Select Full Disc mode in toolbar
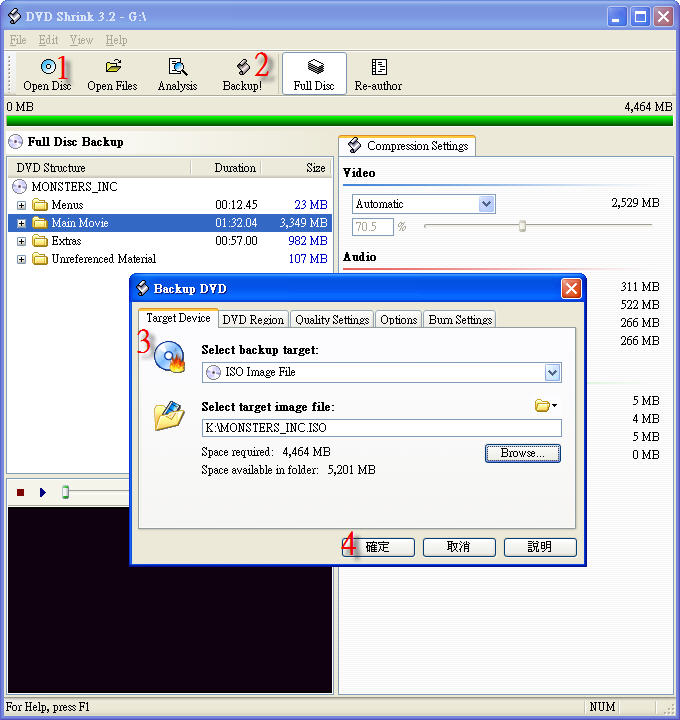Viewport: 680px width, 720px height. 314,73
